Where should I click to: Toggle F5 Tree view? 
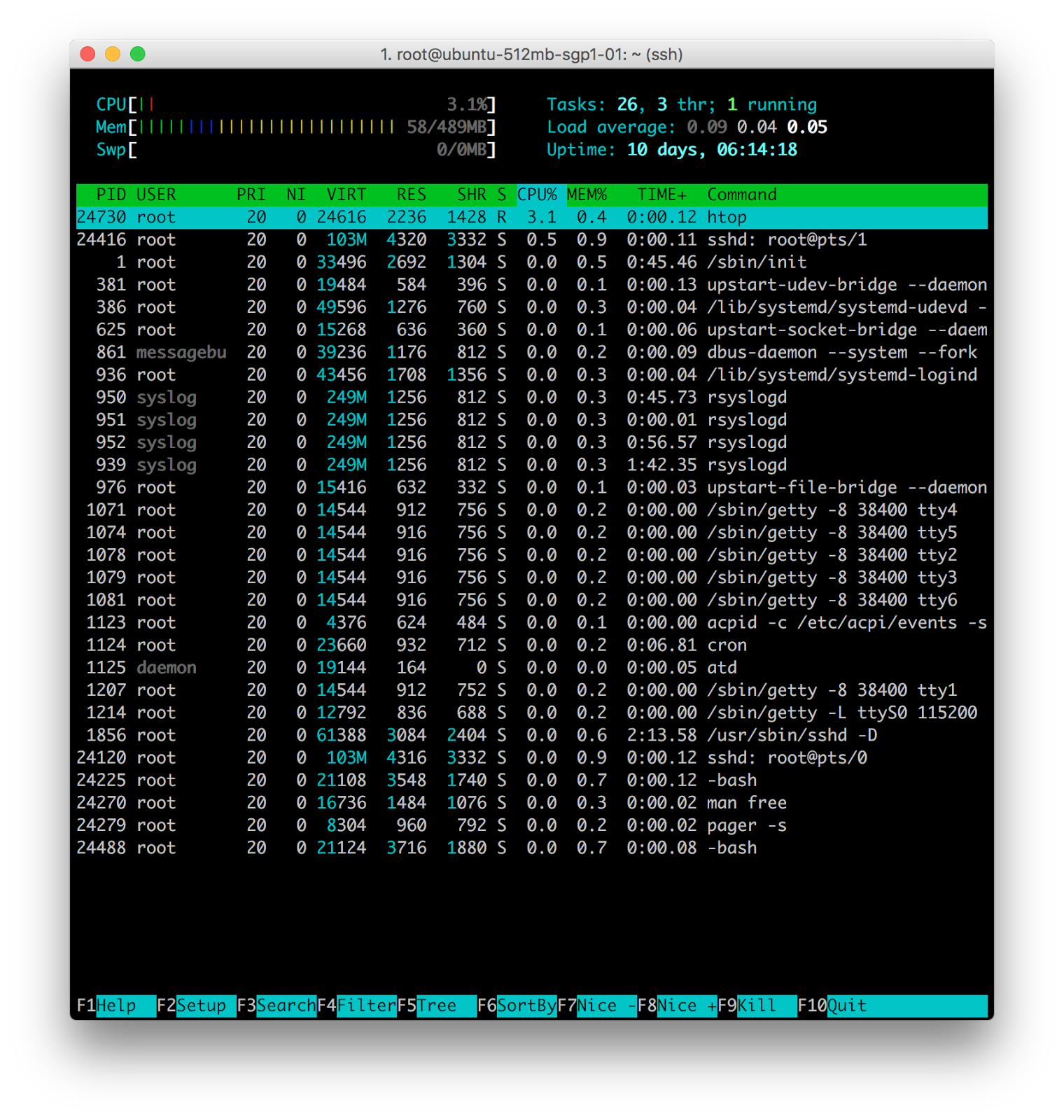point(437,1006)
